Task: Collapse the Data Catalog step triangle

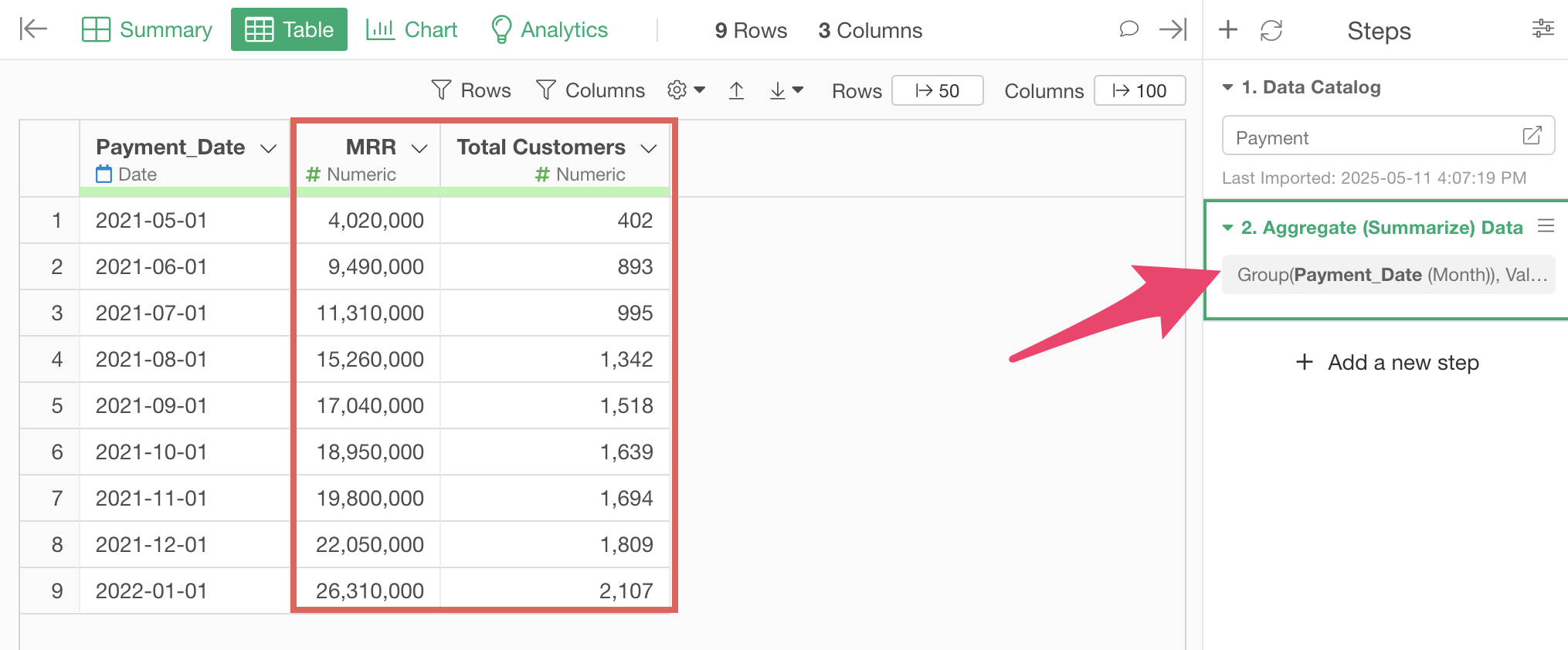Action: click(1227, 87)
